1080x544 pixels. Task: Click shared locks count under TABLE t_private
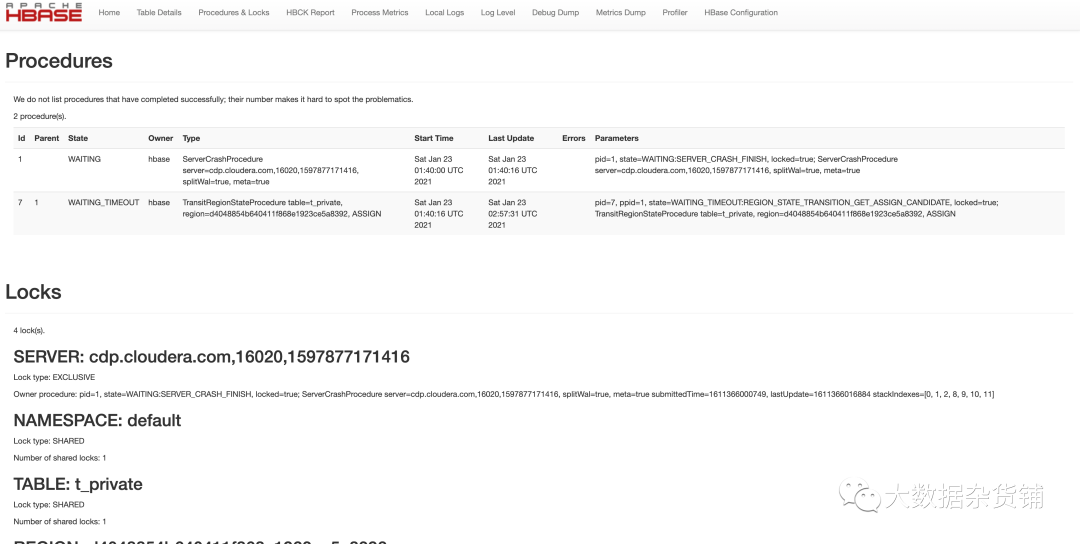pyautogui.click(x=60, y=521)
